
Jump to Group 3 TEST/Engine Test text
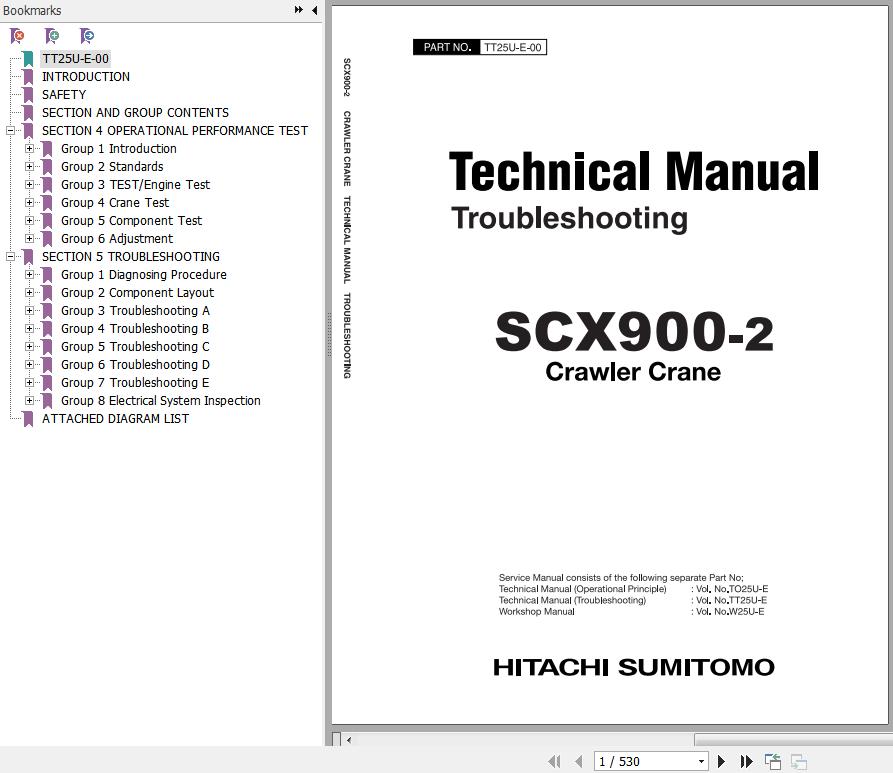(x=135, y=185)
